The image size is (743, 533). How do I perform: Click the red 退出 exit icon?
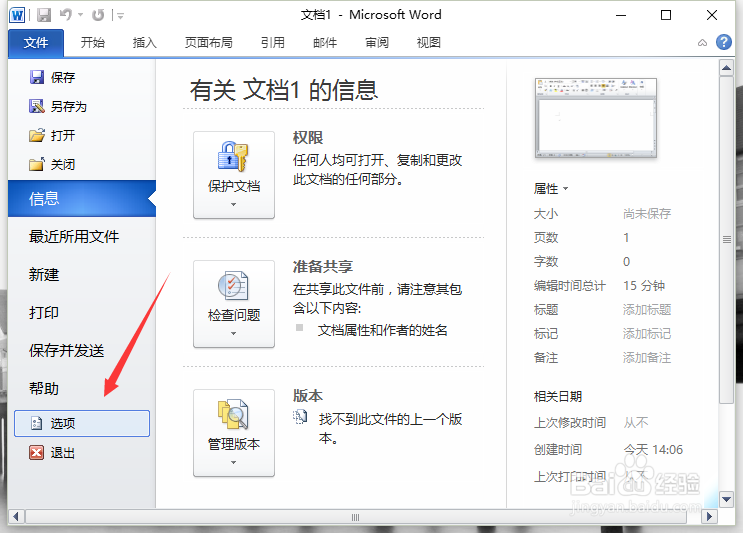(x=36, y=452)
